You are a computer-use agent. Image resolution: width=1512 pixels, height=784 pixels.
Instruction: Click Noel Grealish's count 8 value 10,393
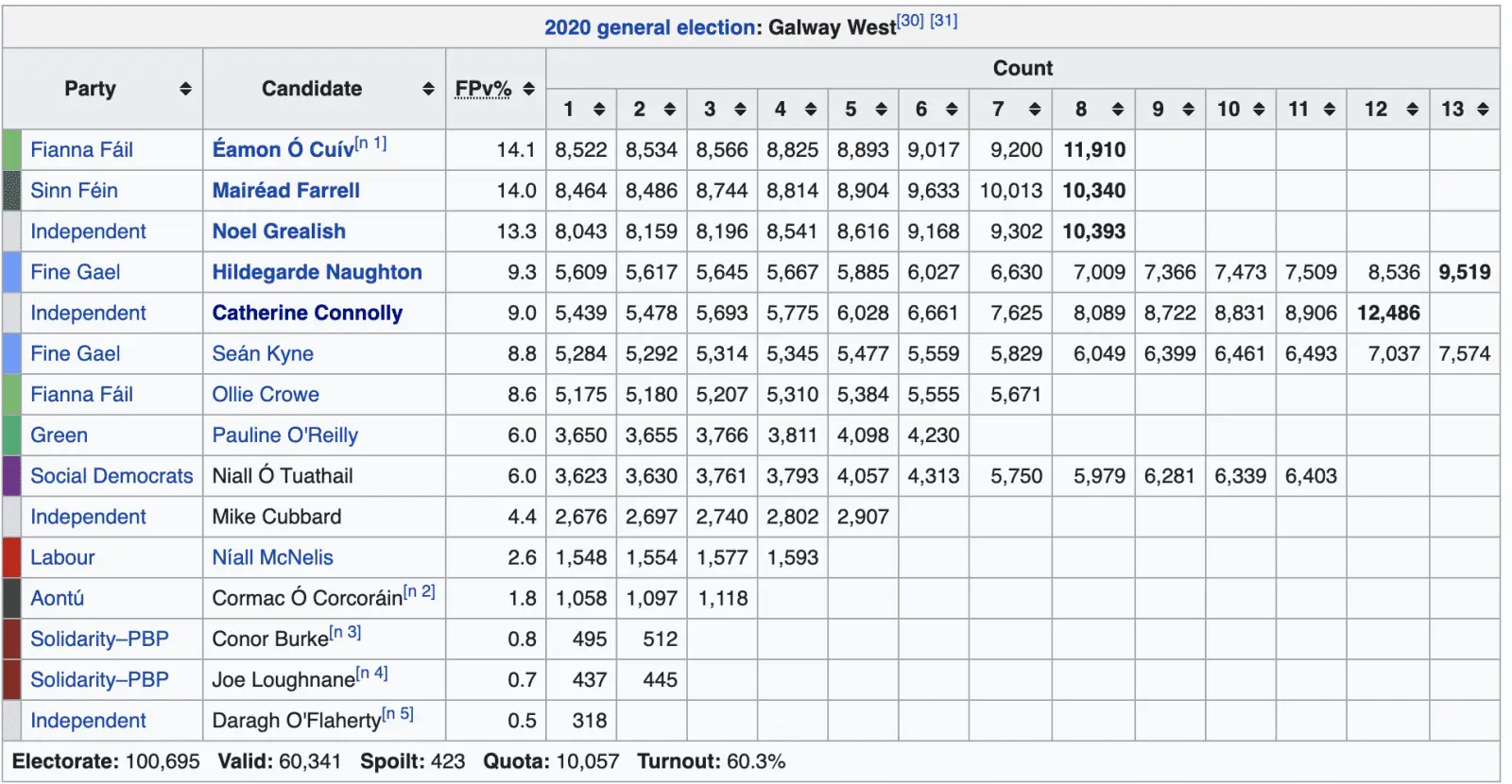coord(1094,231)
